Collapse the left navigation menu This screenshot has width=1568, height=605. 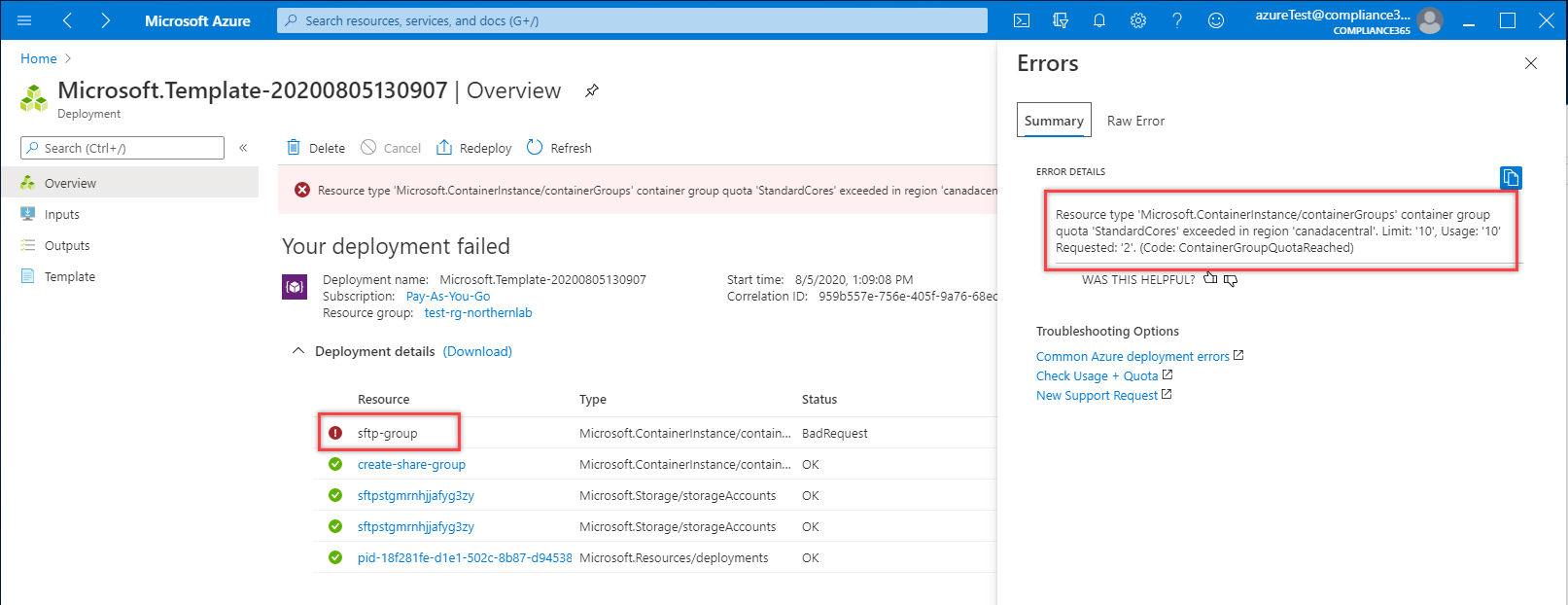coord(243,148)
